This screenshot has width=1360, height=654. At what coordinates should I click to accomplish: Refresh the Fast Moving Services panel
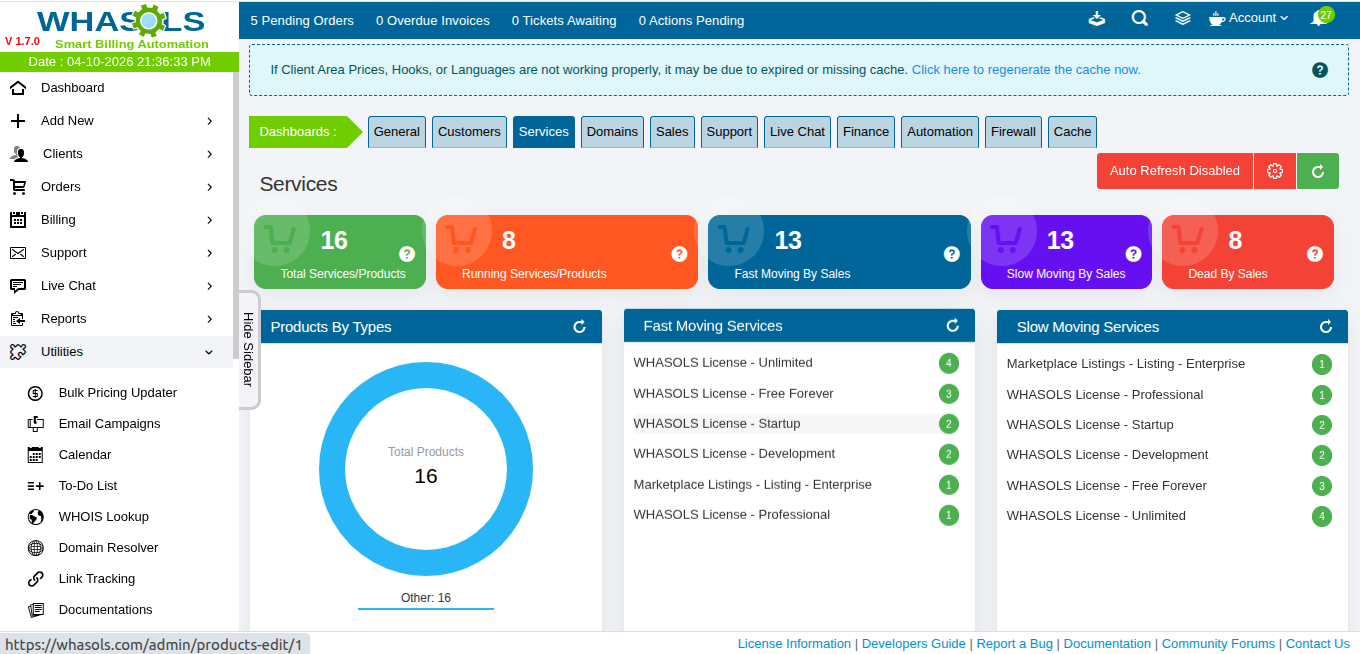[x=952, y=326]
